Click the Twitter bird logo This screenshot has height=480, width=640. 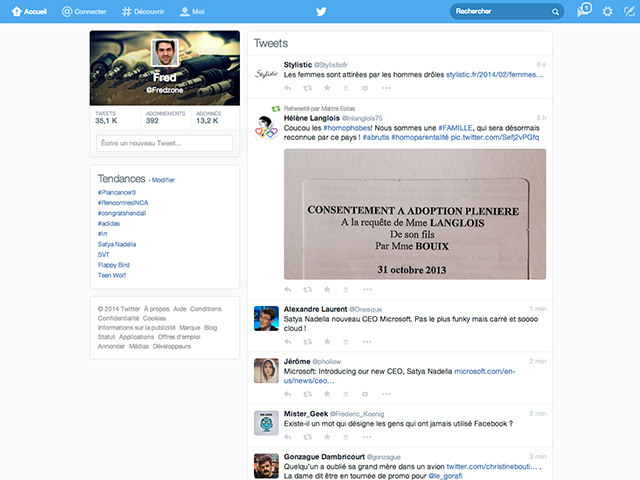pos(321,11)
